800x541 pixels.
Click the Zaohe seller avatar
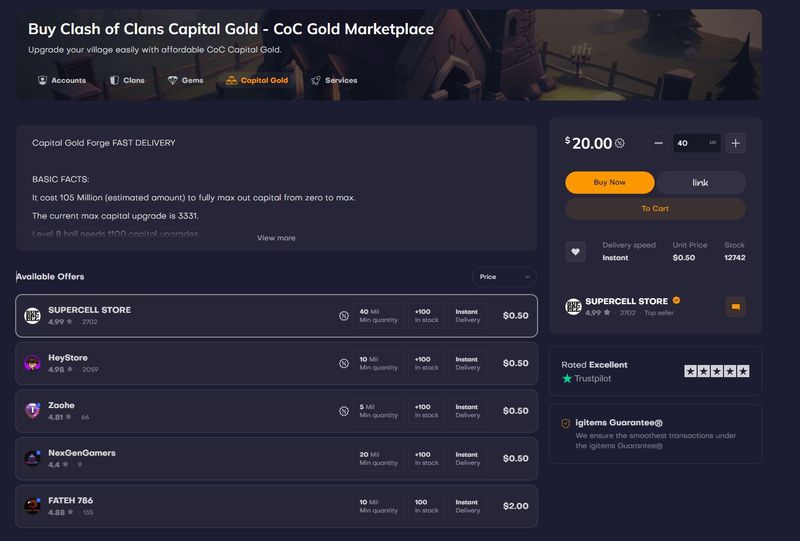tap(33, 411)
